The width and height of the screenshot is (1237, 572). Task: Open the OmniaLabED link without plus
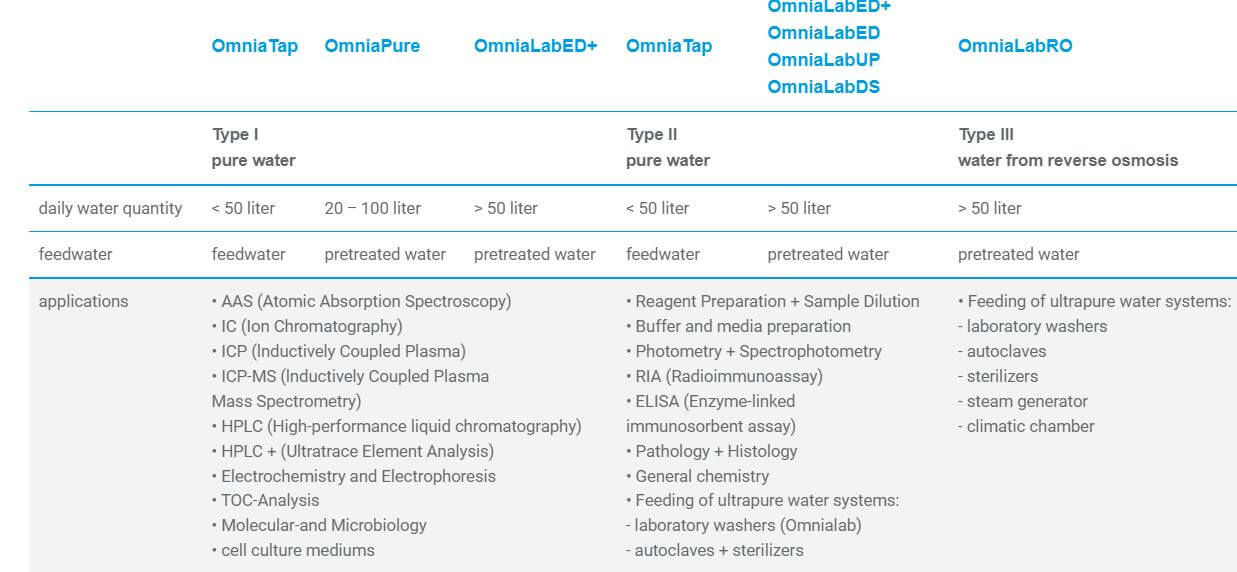(823, 33)
